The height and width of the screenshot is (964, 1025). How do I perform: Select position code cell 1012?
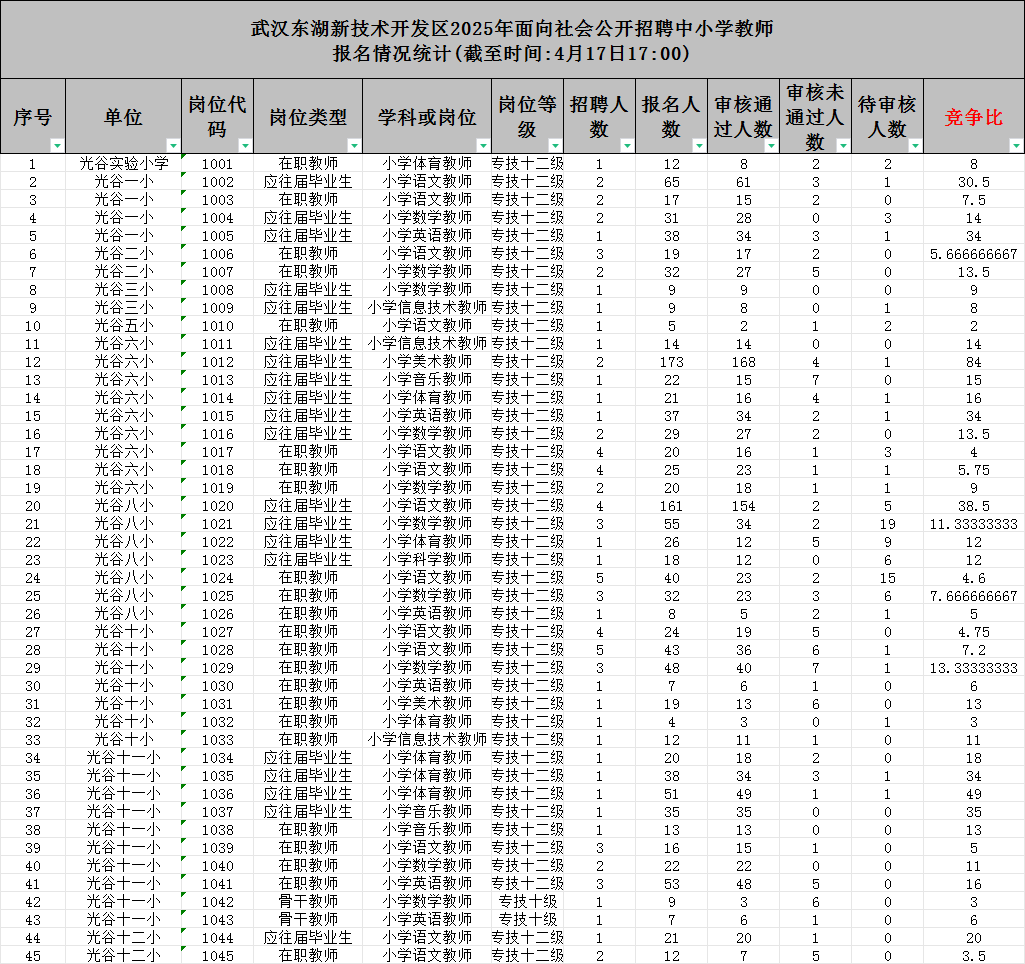(x=218, y=361)
